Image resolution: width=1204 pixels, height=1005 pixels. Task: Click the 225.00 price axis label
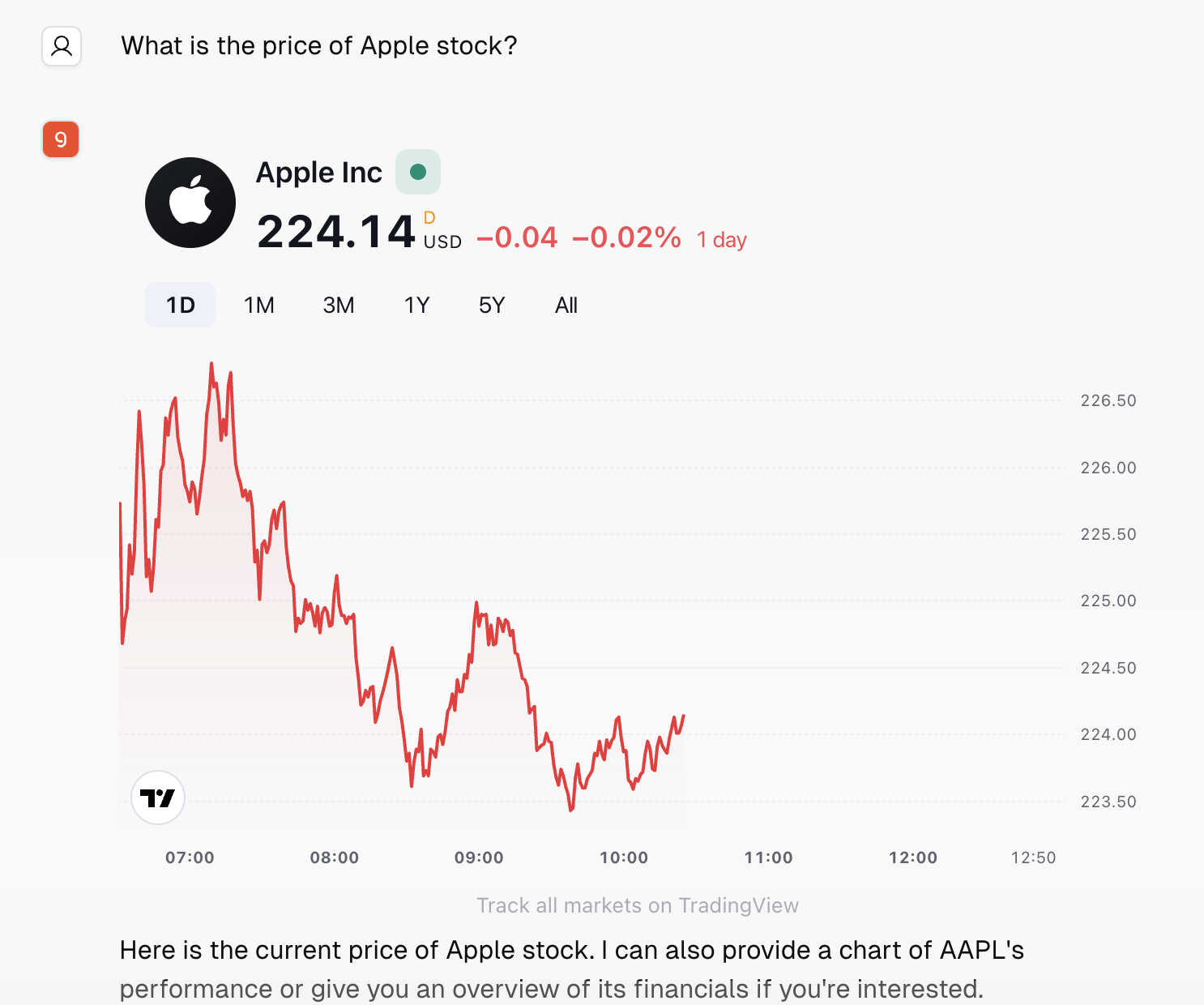1108,601
